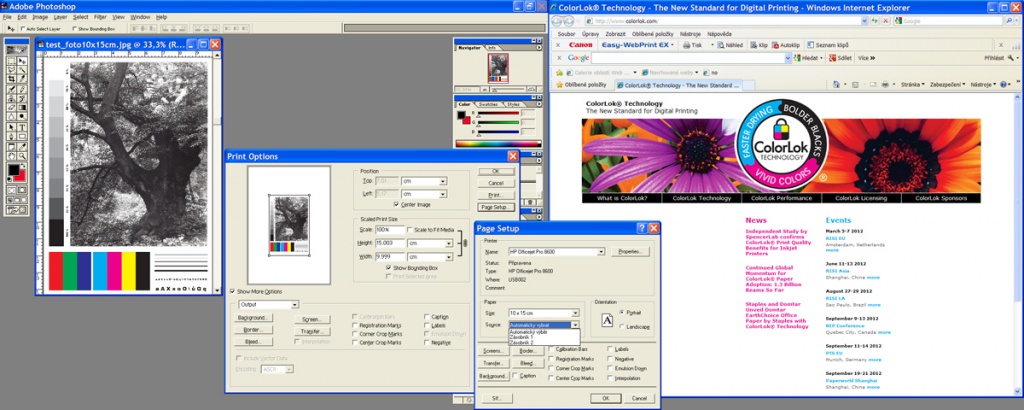Select the Clone Stamp tool
The height and width of the screenshot is (410, 1024).
pyautogui.click(x=12, y=98)
